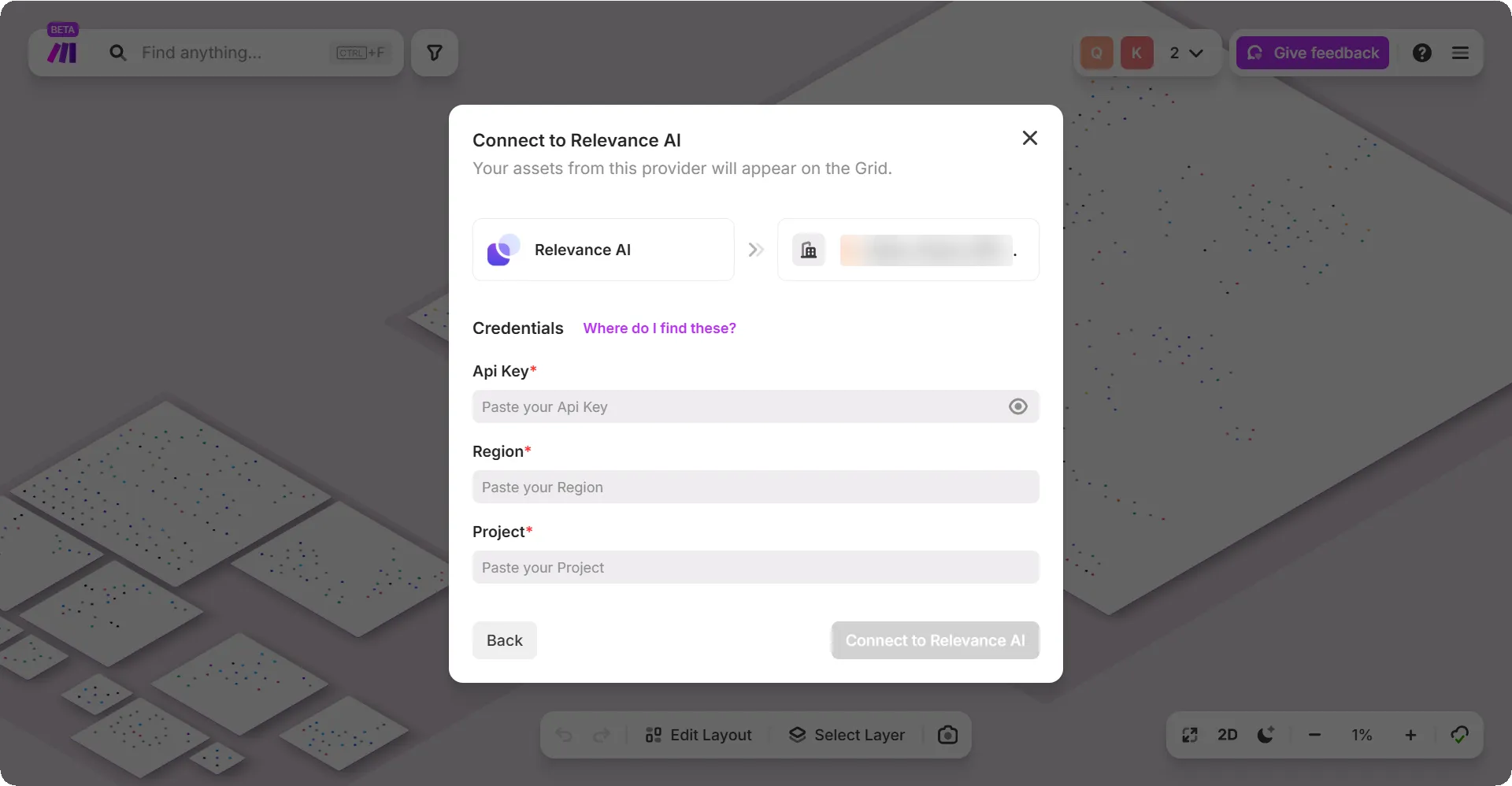Click the Make logo in top bar

tap(62, 53)
